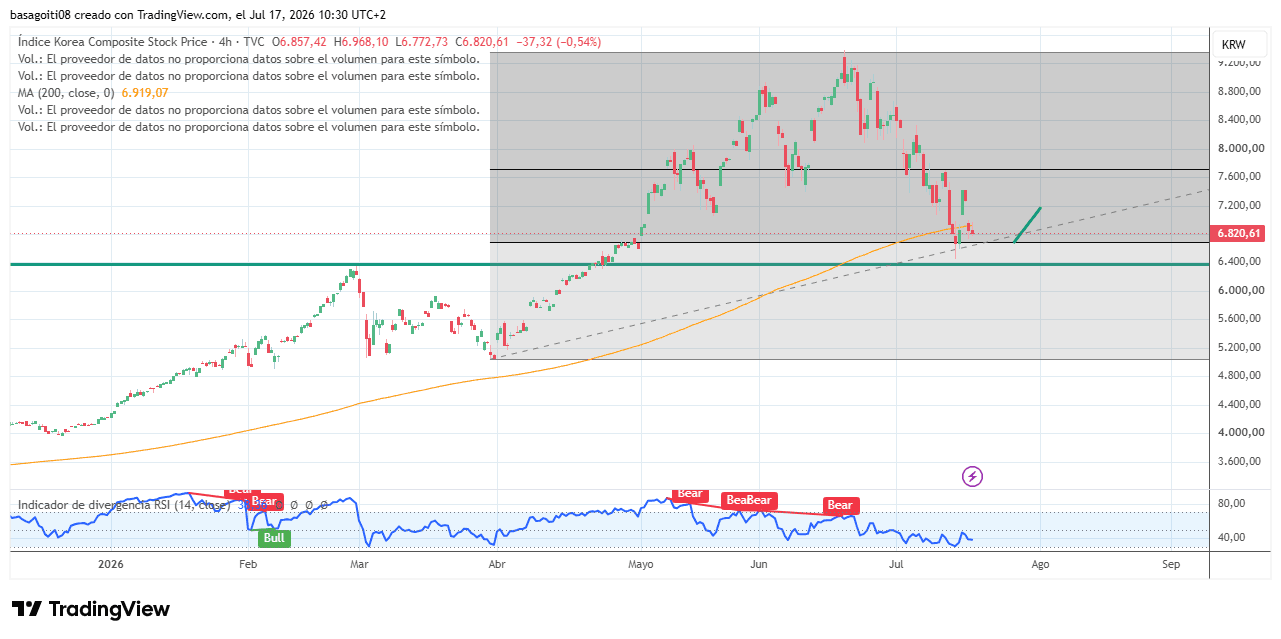Click the change value −37,32 (−0,54%)
This screenshot has width=1281, height=639.
[x=559, y=42]
